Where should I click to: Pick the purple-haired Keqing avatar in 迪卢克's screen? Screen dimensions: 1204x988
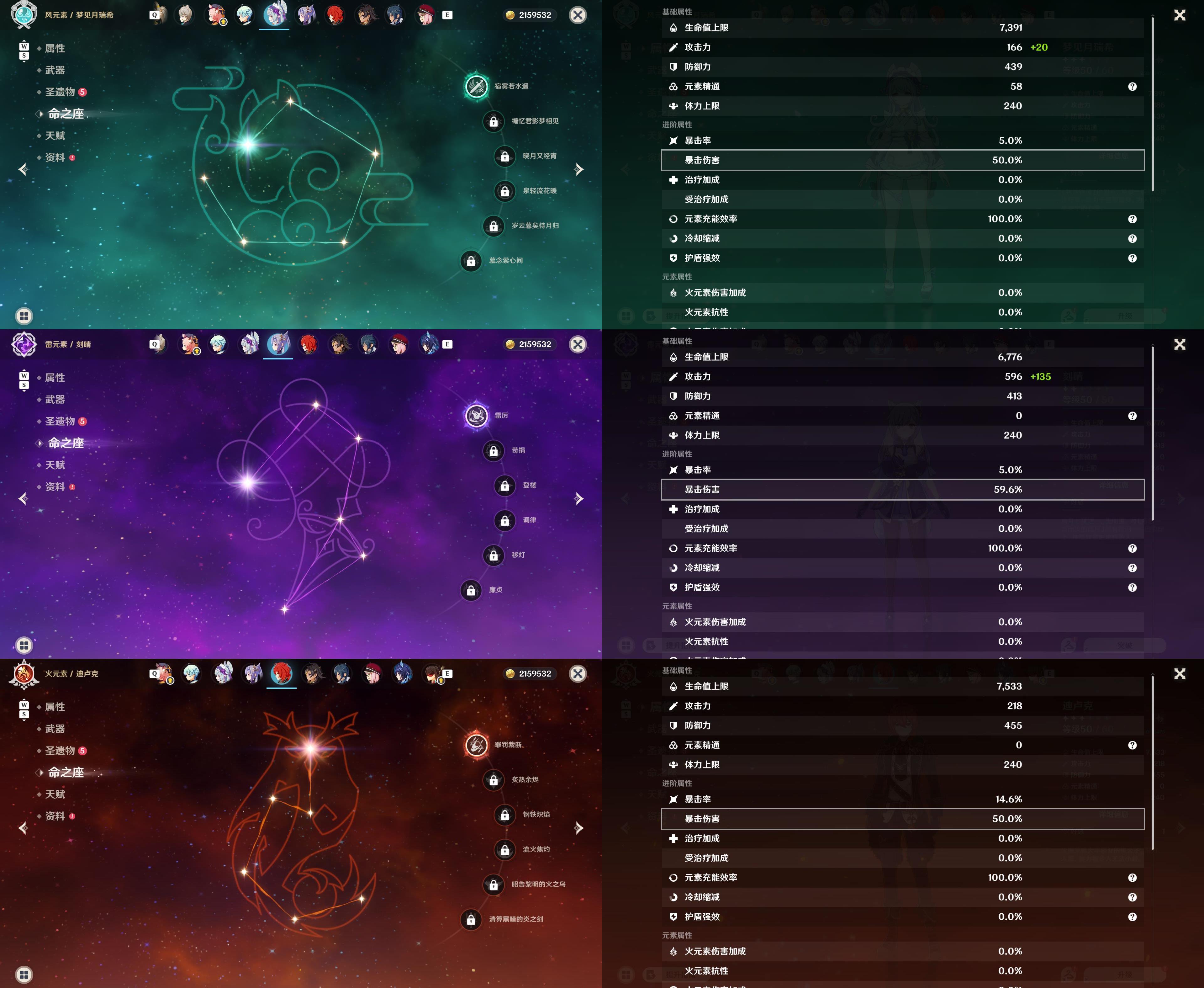pyautogui.click(x=252, y=674)
